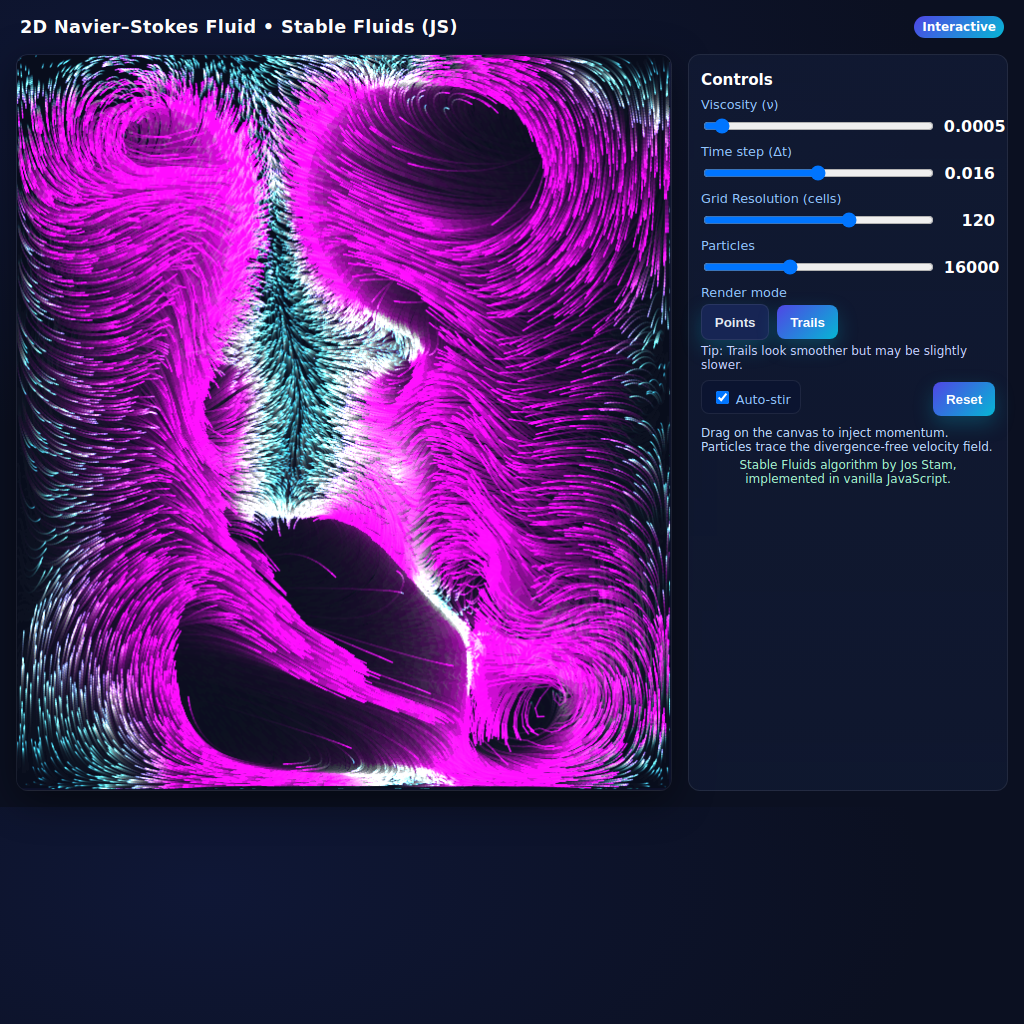Click the far right end of the Particles track

click(929, 267)
